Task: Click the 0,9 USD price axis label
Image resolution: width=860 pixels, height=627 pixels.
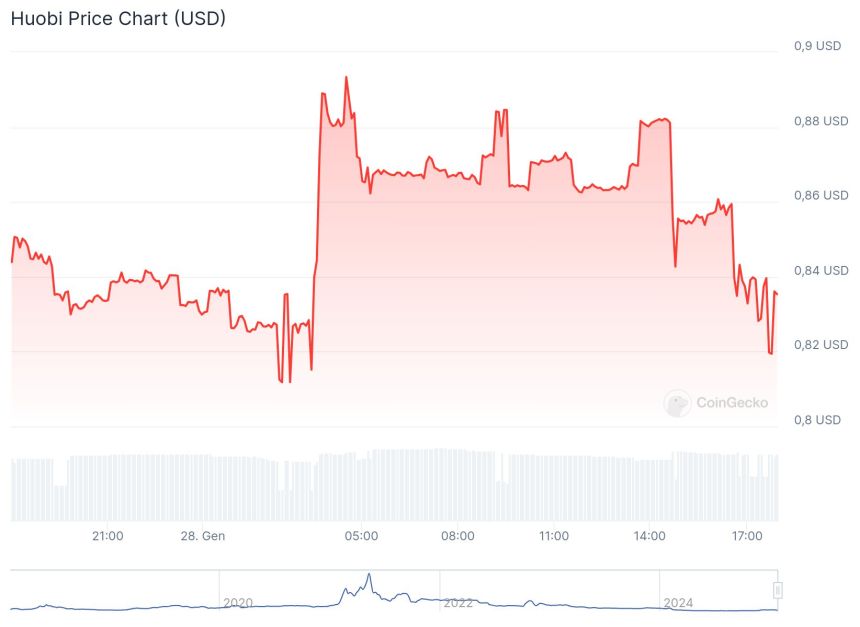Action: (x=817, y=46)
